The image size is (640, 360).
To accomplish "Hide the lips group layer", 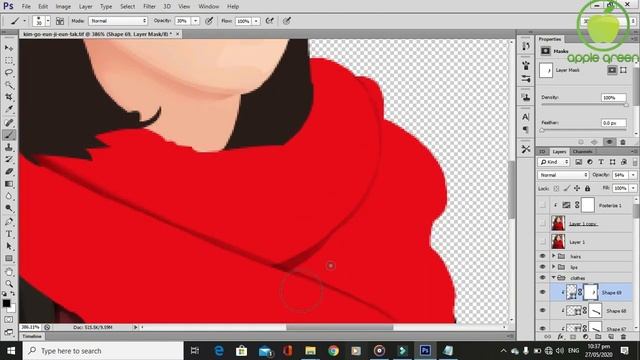I will click(x=542, y=267).
